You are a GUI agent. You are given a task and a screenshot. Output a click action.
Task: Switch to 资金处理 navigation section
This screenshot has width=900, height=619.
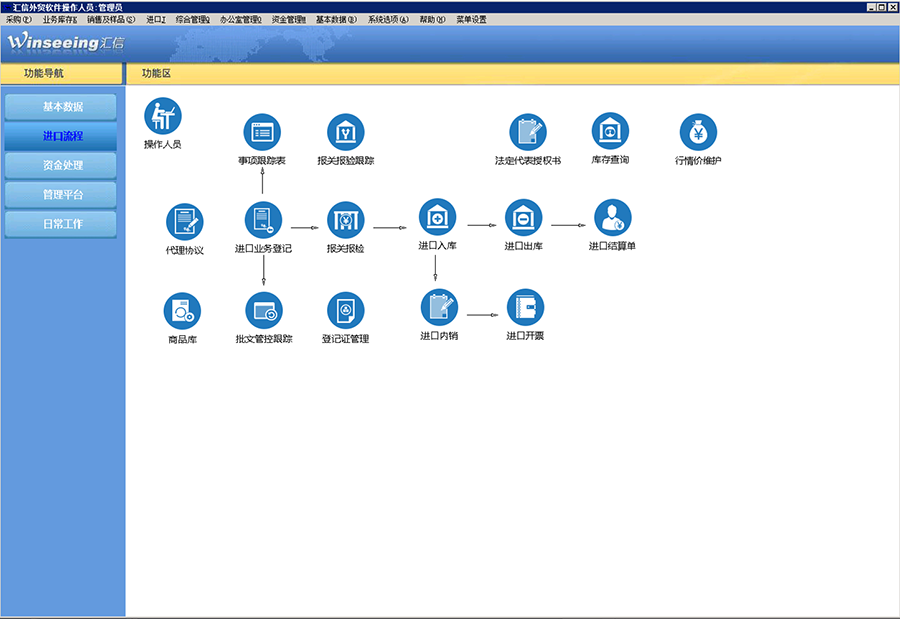(x=62, y=165)
